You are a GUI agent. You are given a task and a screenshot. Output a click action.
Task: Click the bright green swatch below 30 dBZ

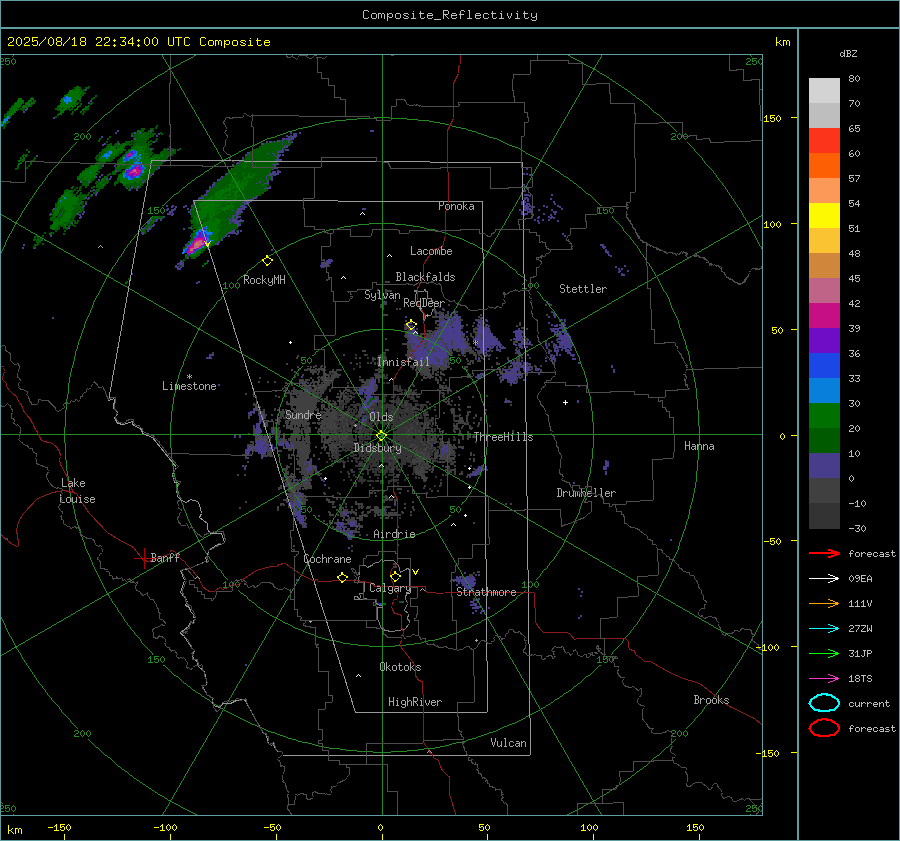click(824, 416)
